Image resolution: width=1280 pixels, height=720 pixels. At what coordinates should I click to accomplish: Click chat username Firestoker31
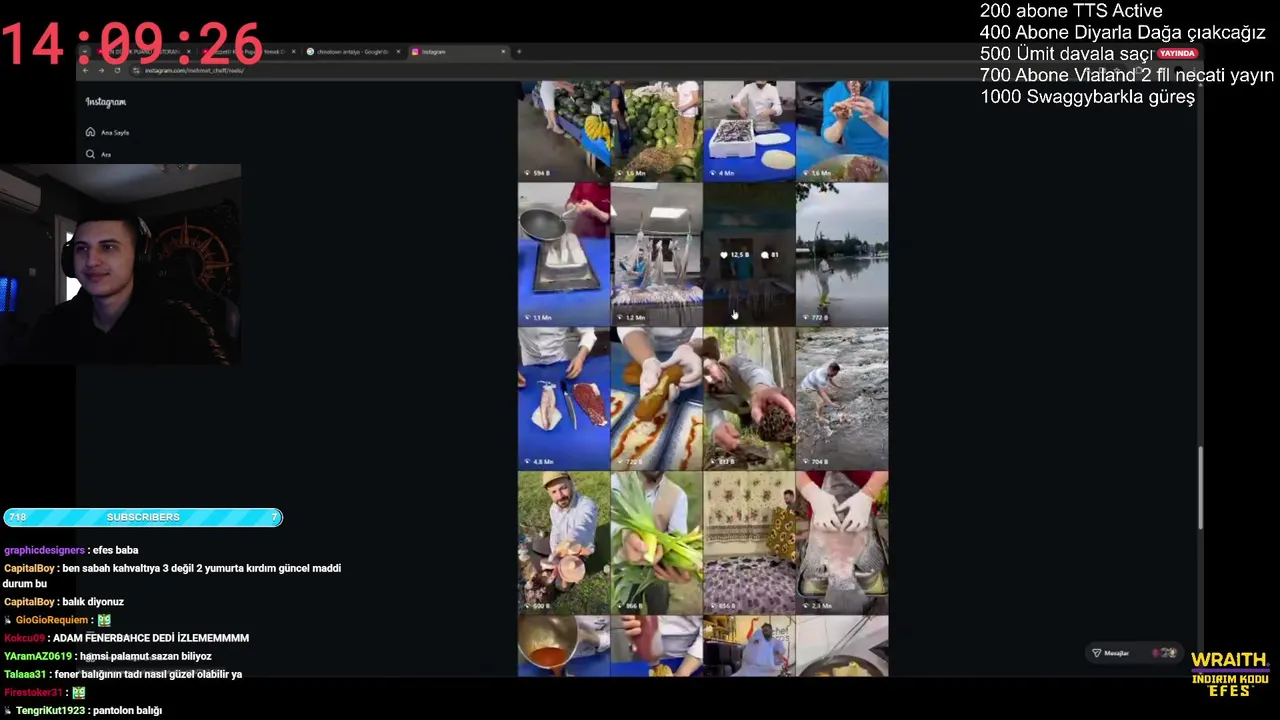click(x=33, y=692)
